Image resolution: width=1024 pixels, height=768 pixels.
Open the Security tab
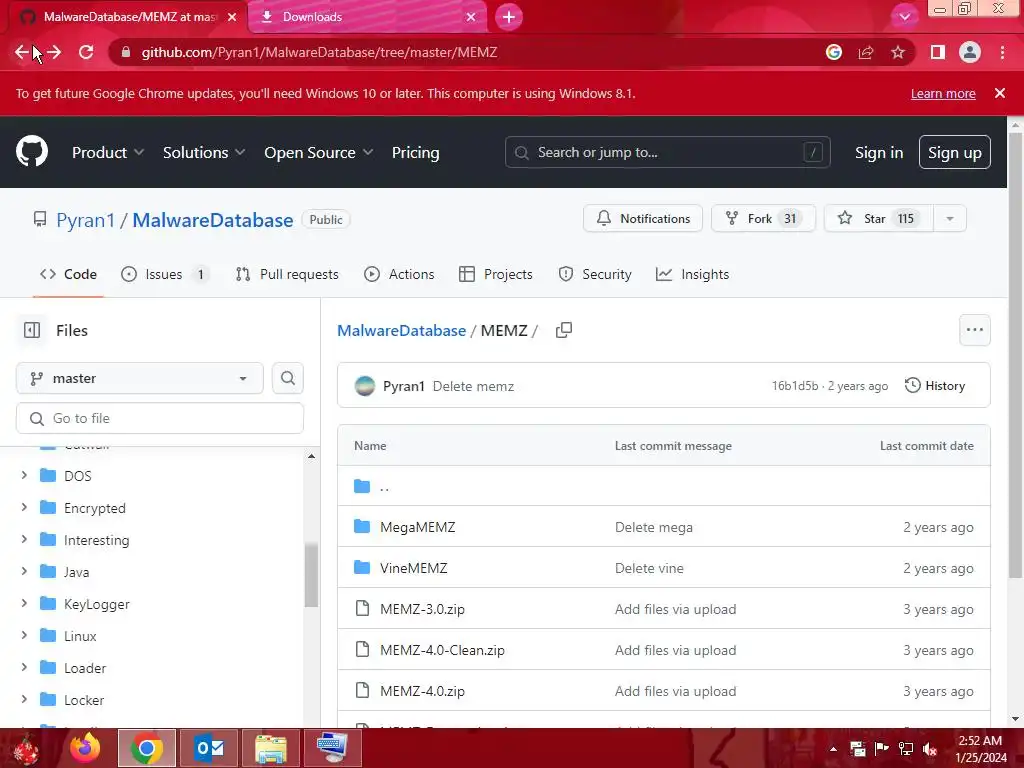pyautogui.click(x=595, y=274)
